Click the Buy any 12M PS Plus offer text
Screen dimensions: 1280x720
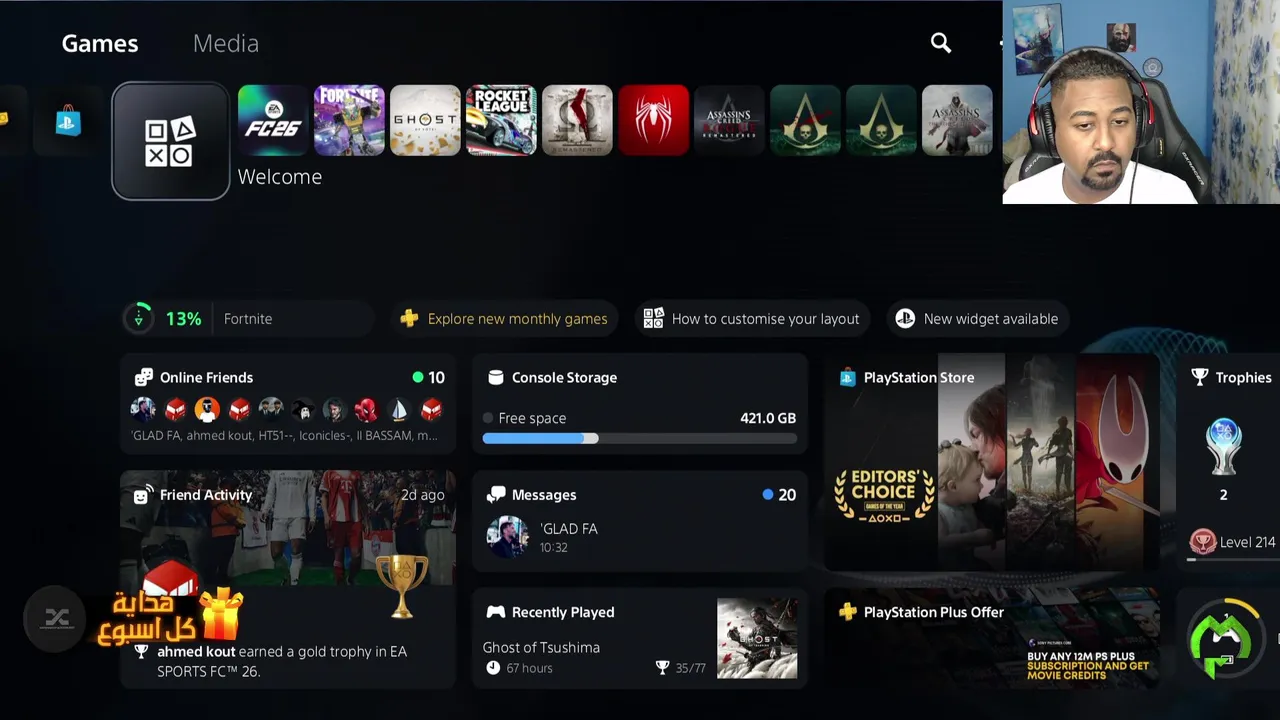1087,666
